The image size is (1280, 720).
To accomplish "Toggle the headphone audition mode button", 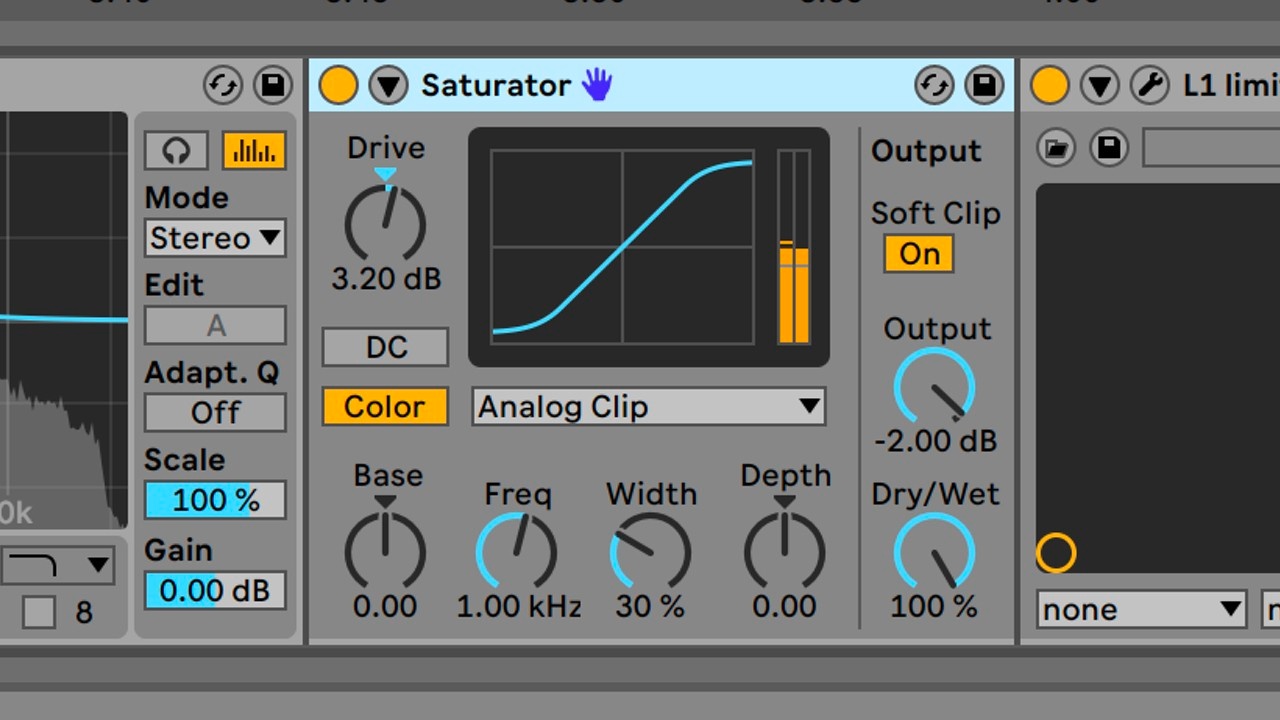I will [x=176, y=150].
